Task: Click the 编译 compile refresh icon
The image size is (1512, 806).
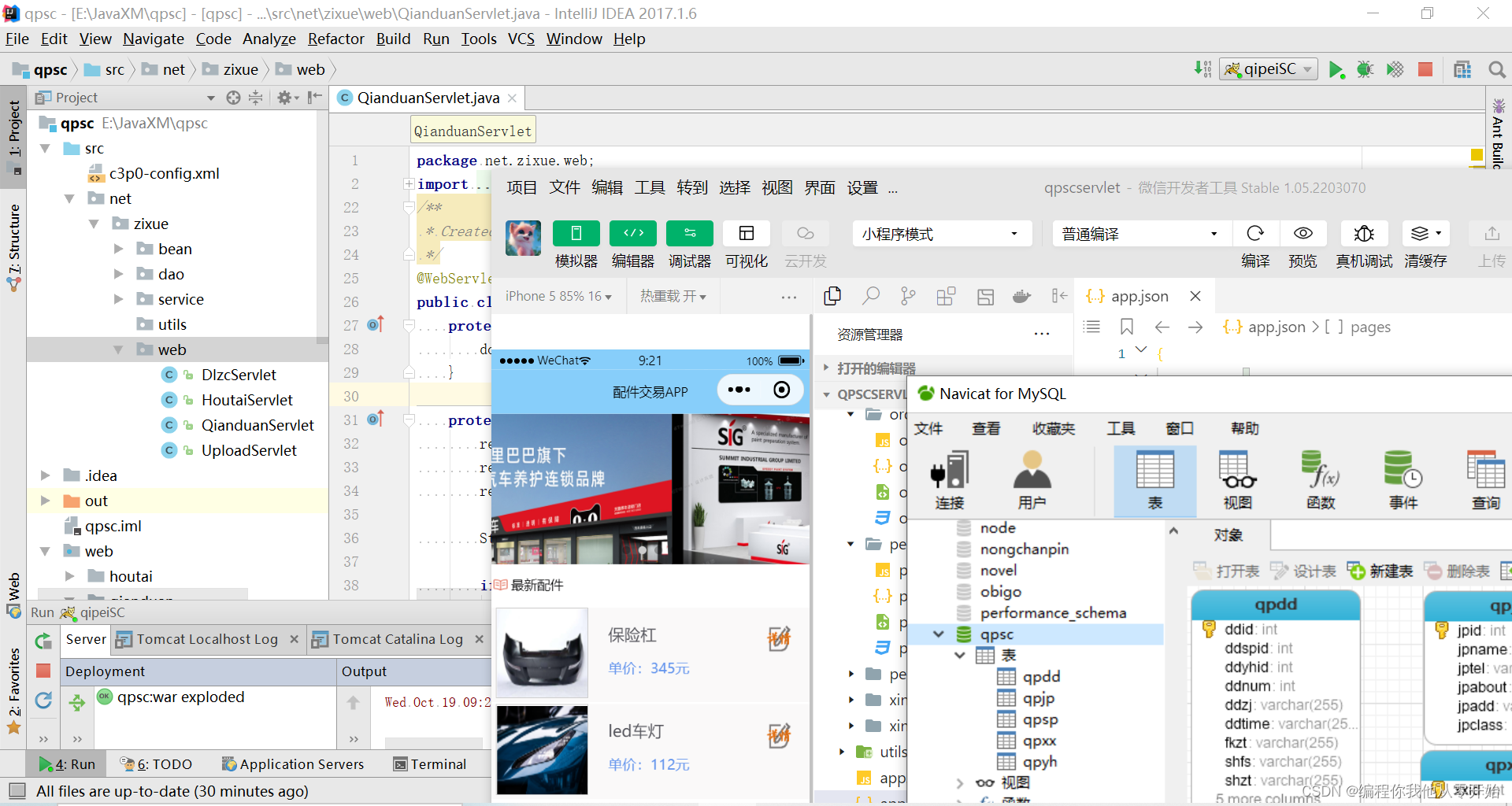Action: click(x=1255, y=234)
